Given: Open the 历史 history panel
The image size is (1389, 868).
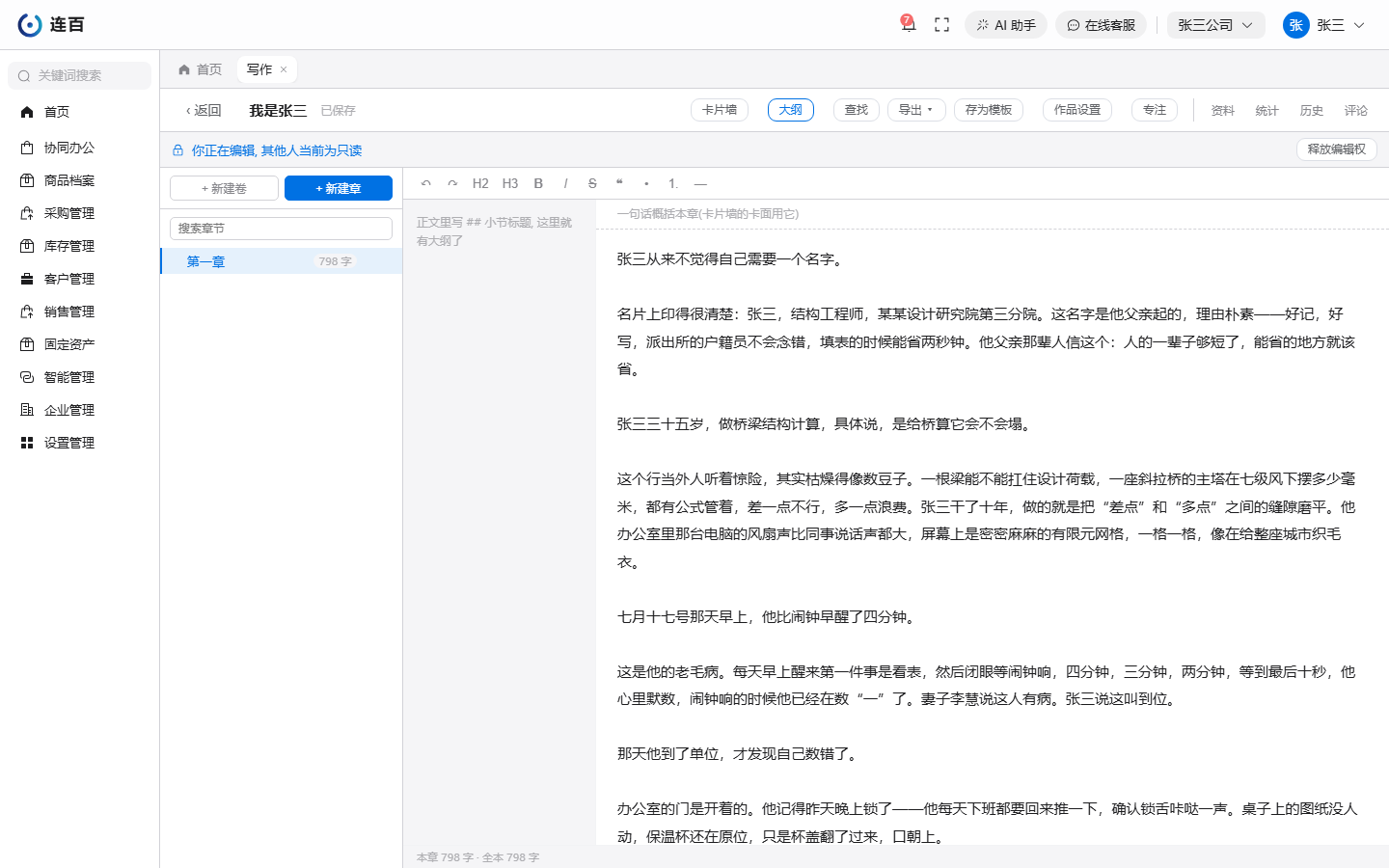Looking at the screenshot, I should click(1312, 111).
